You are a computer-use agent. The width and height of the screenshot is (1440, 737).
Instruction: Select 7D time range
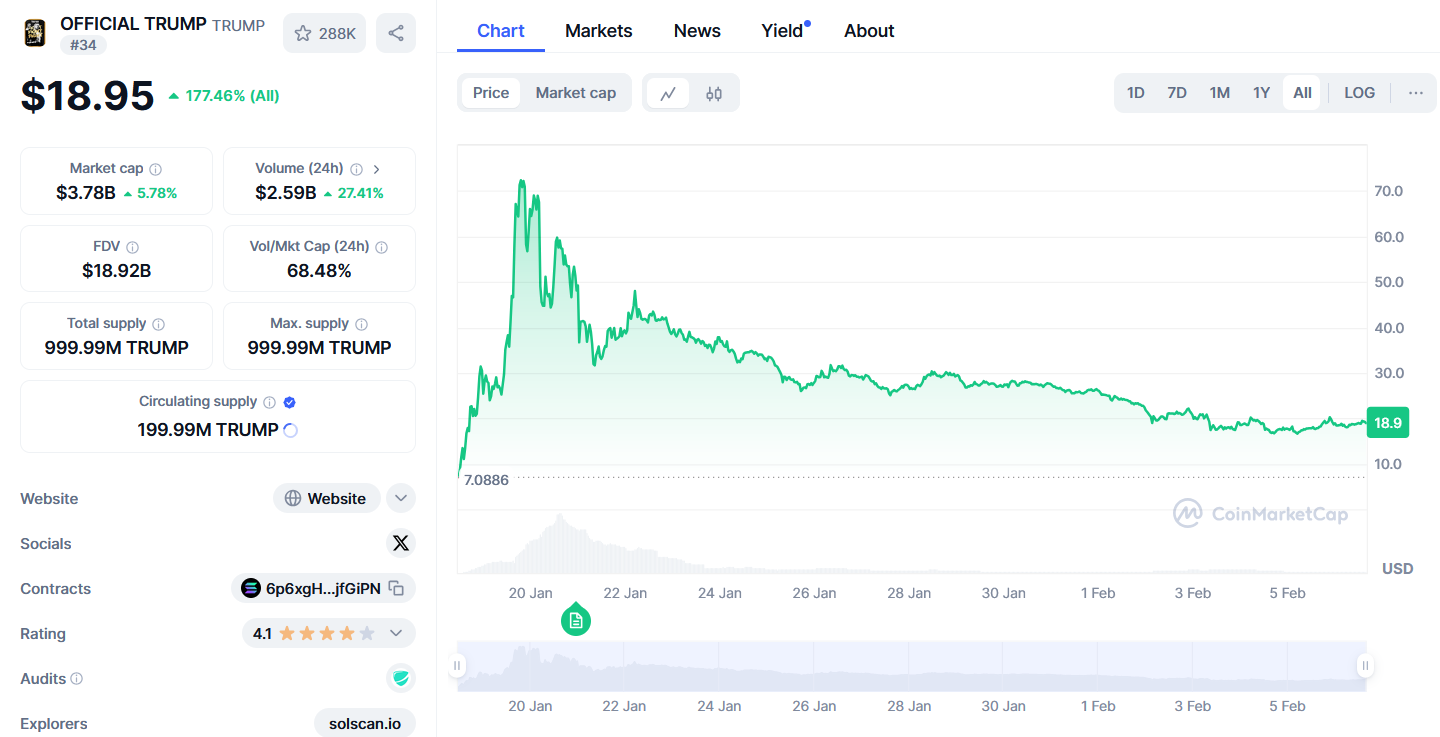1177,93
